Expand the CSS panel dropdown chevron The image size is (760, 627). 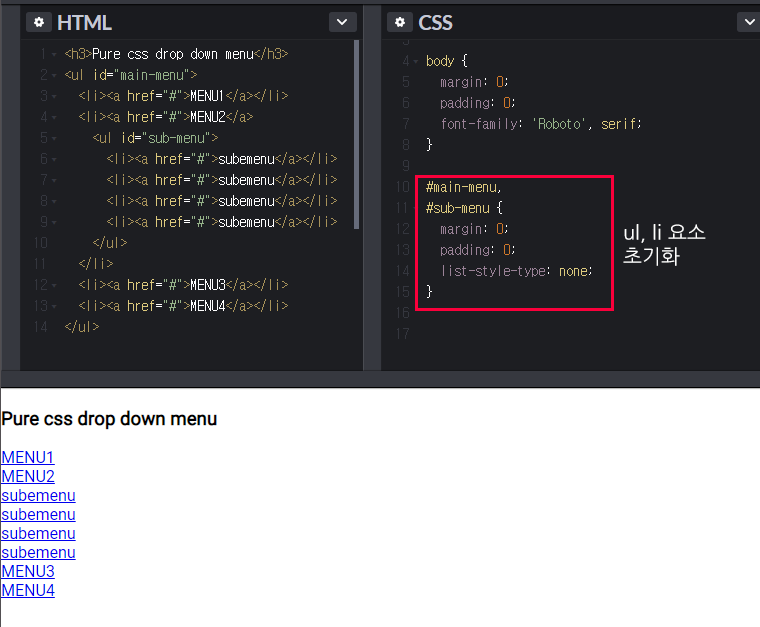coord(749,22)
